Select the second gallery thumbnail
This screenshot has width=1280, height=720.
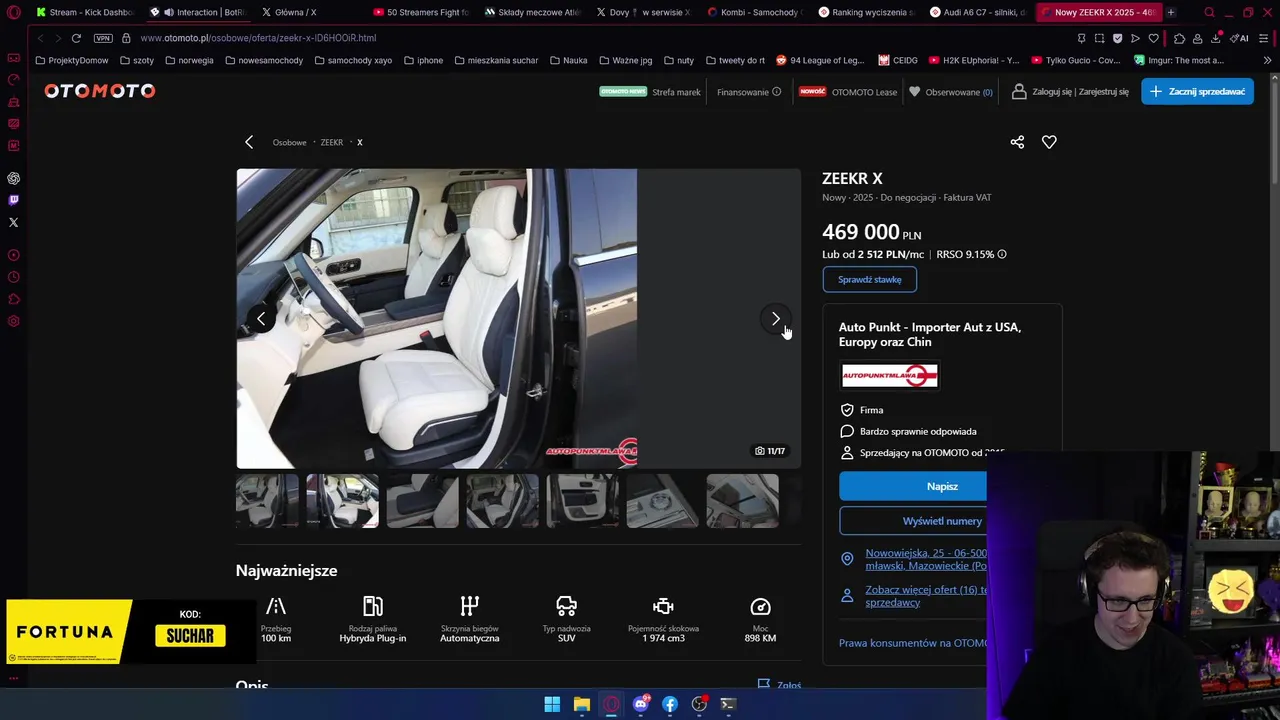[x=342, y=500]
